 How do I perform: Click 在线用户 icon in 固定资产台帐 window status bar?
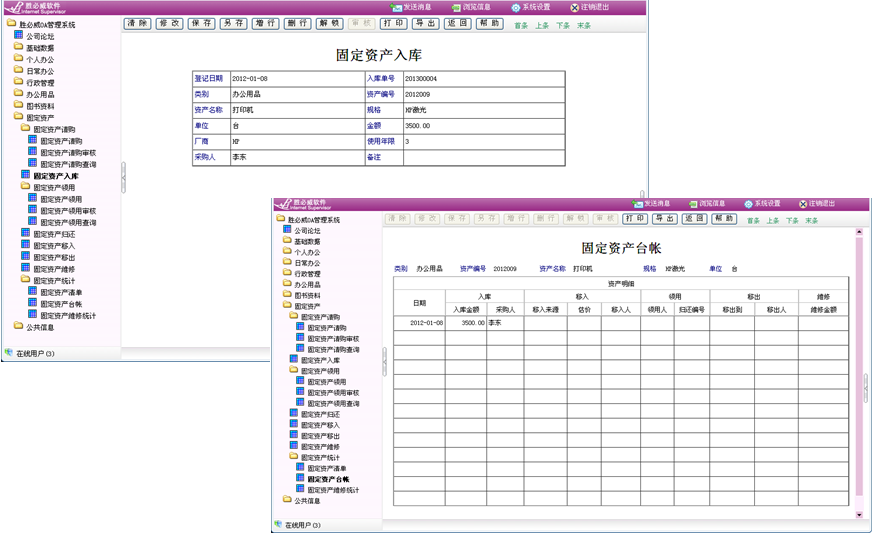[x=278, y=524]
